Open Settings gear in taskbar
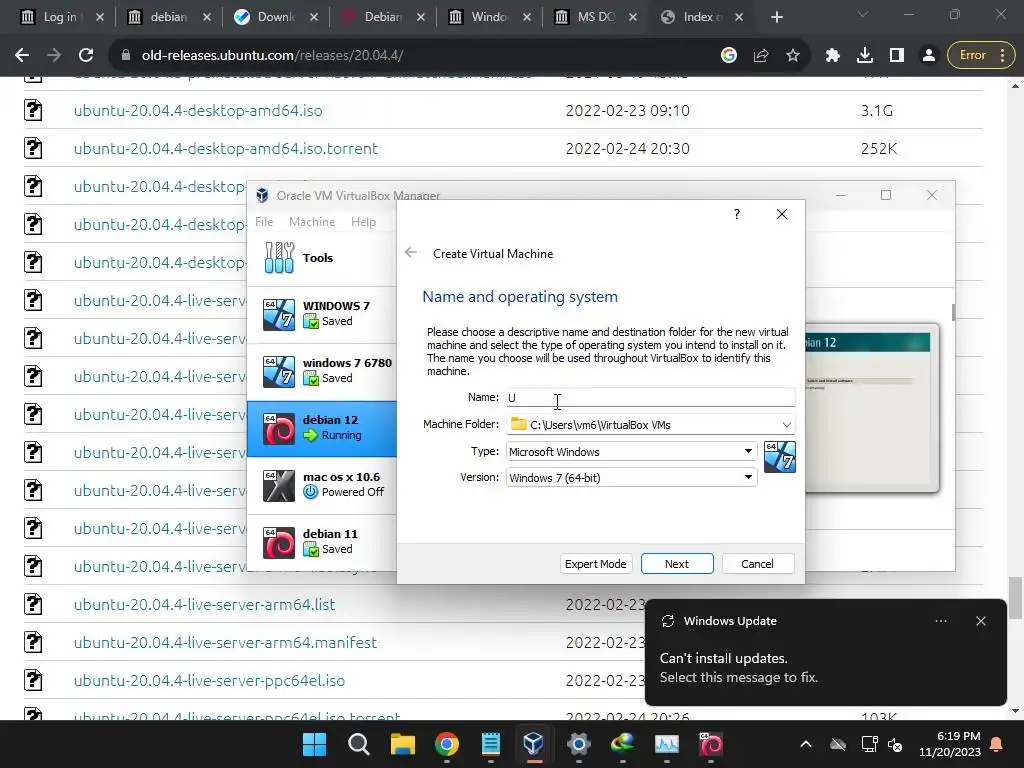1024x768 pixels. pyautogui.click(x=579, y=744)
